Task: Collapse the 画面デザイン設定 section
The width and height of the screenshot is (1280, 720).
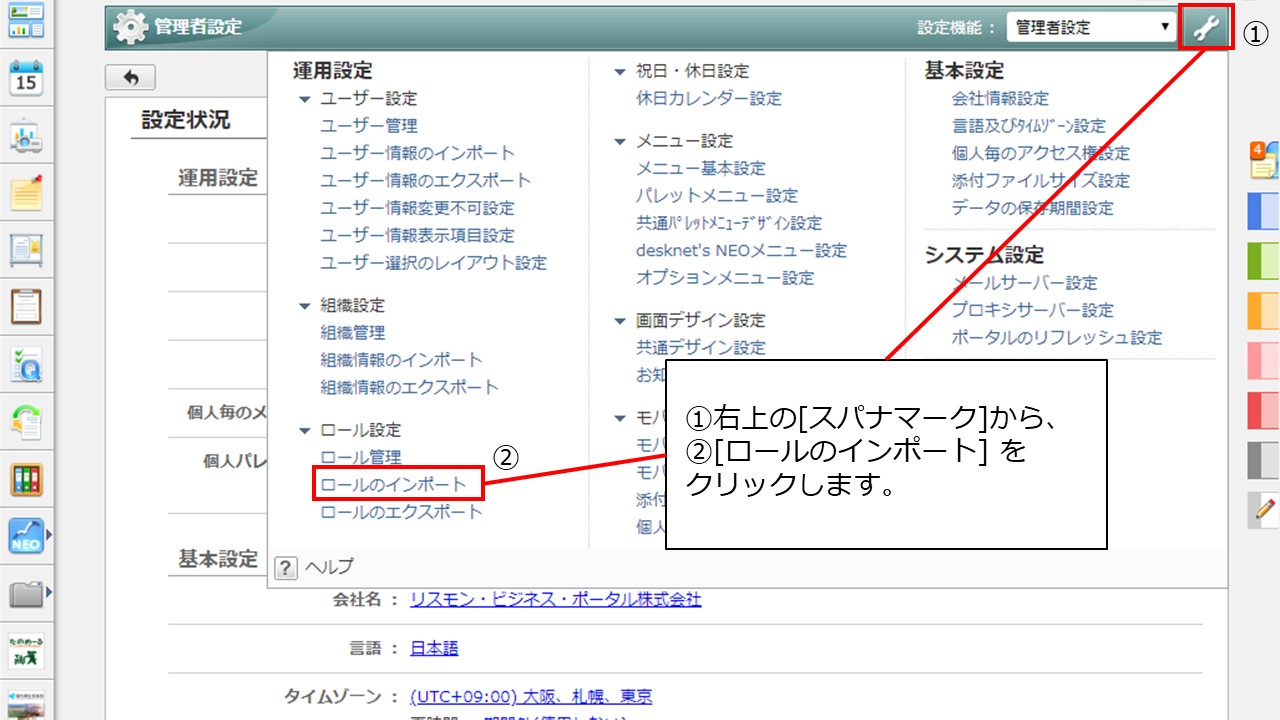Action: [x=621, y=321]
